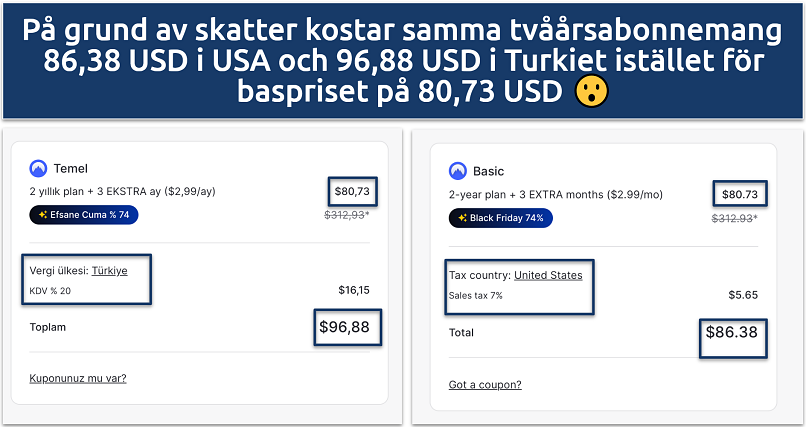
Task: Click the $80.73 price in Basic card
Action: point(739,194)
